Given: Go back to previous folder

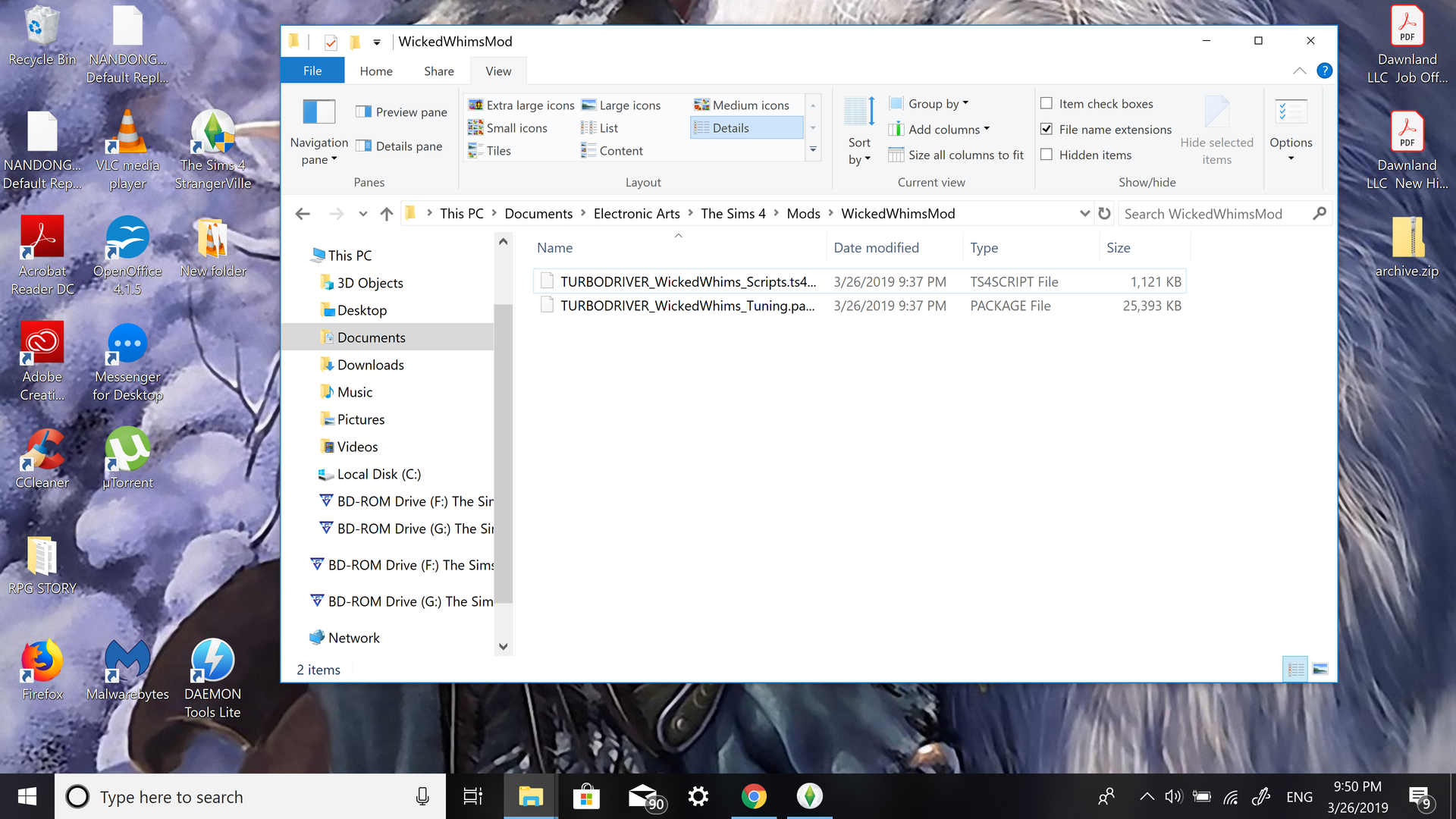Looking at the screenshot, I should point(303,214).
